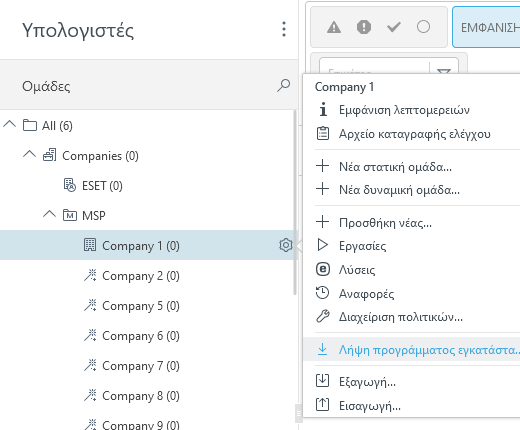The image size is (520, 430).
Task: Click plus icon beside Νέα στατική ομάδα
Action: 322,166
